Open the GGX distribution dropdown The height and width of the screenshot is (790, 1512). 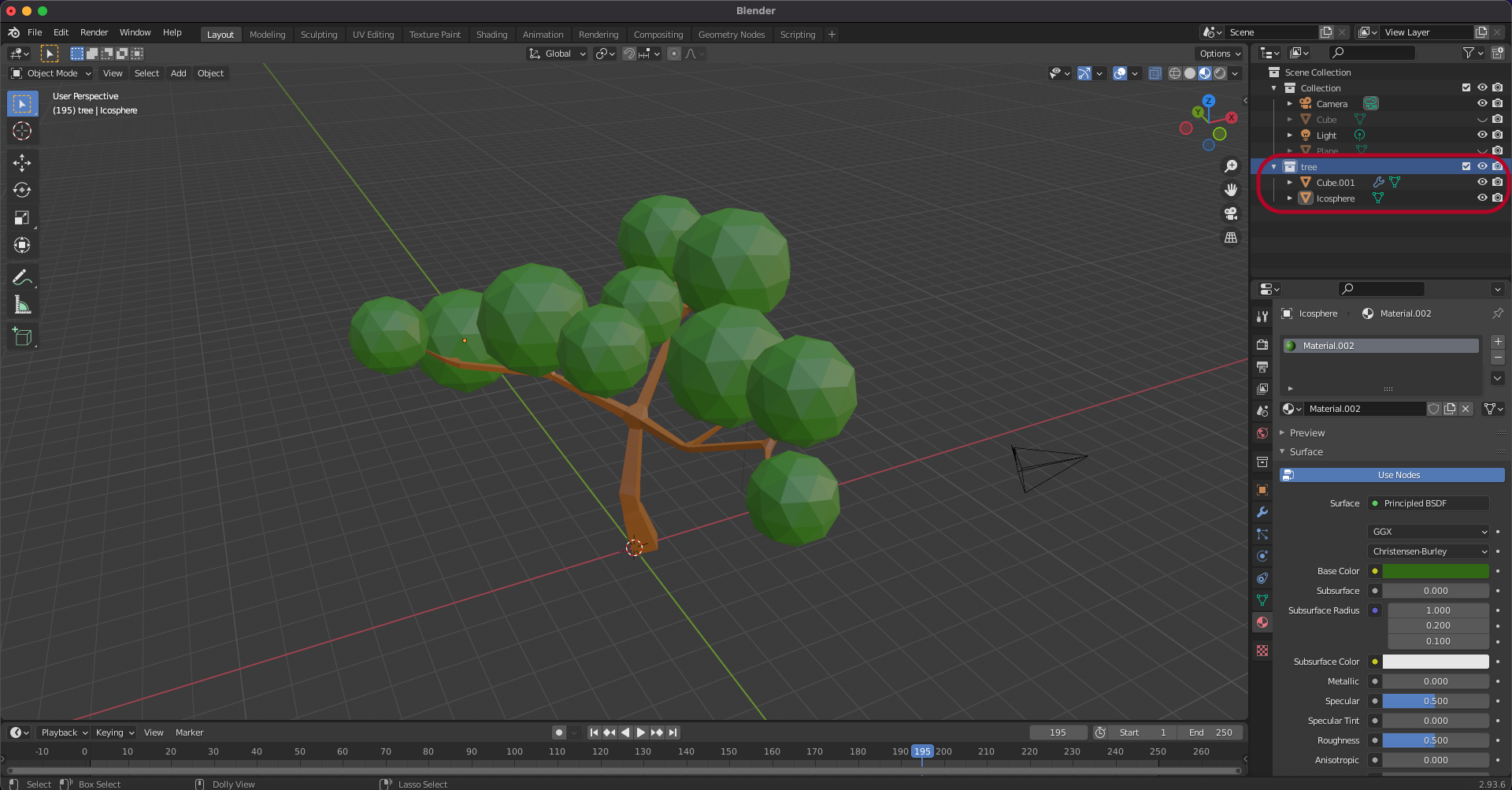click(x=1429, y=532)
